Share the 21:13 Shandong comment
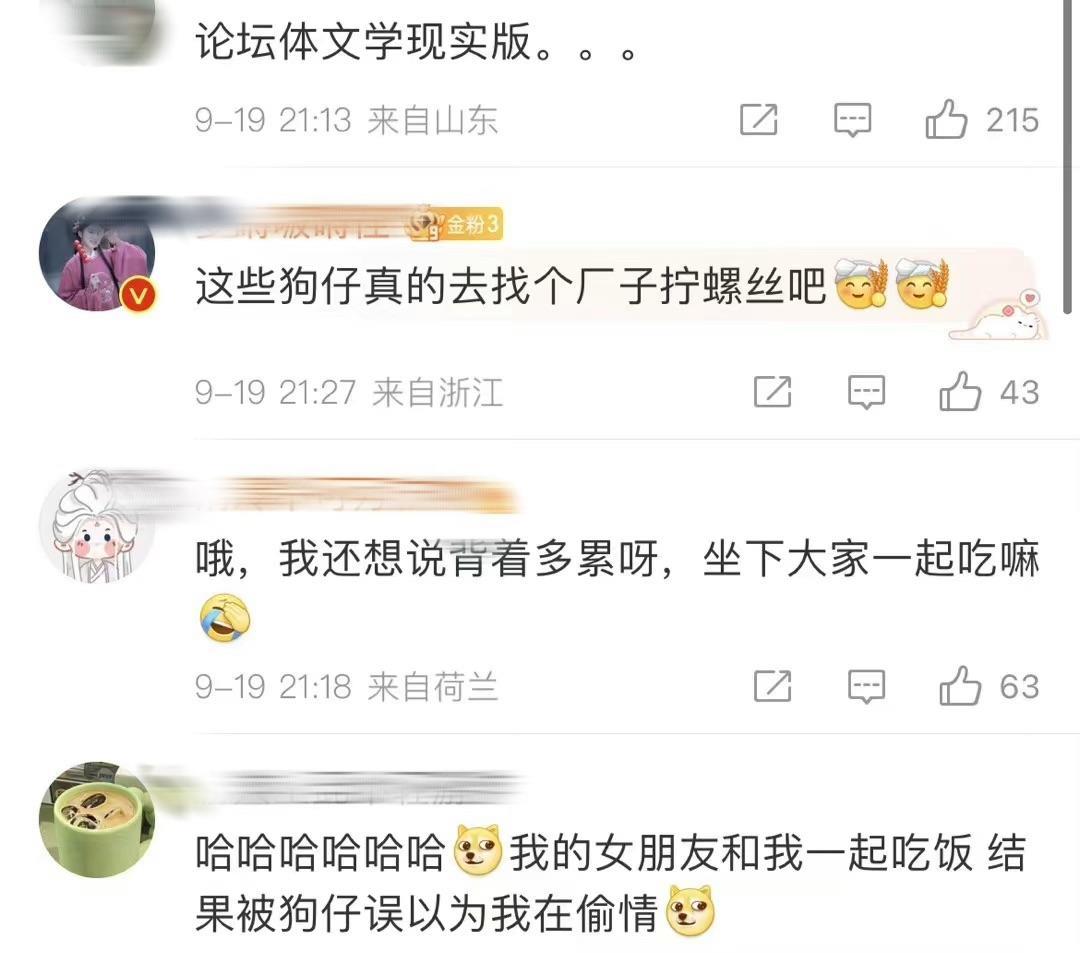The image size is (1080, 953). (759, 120)
